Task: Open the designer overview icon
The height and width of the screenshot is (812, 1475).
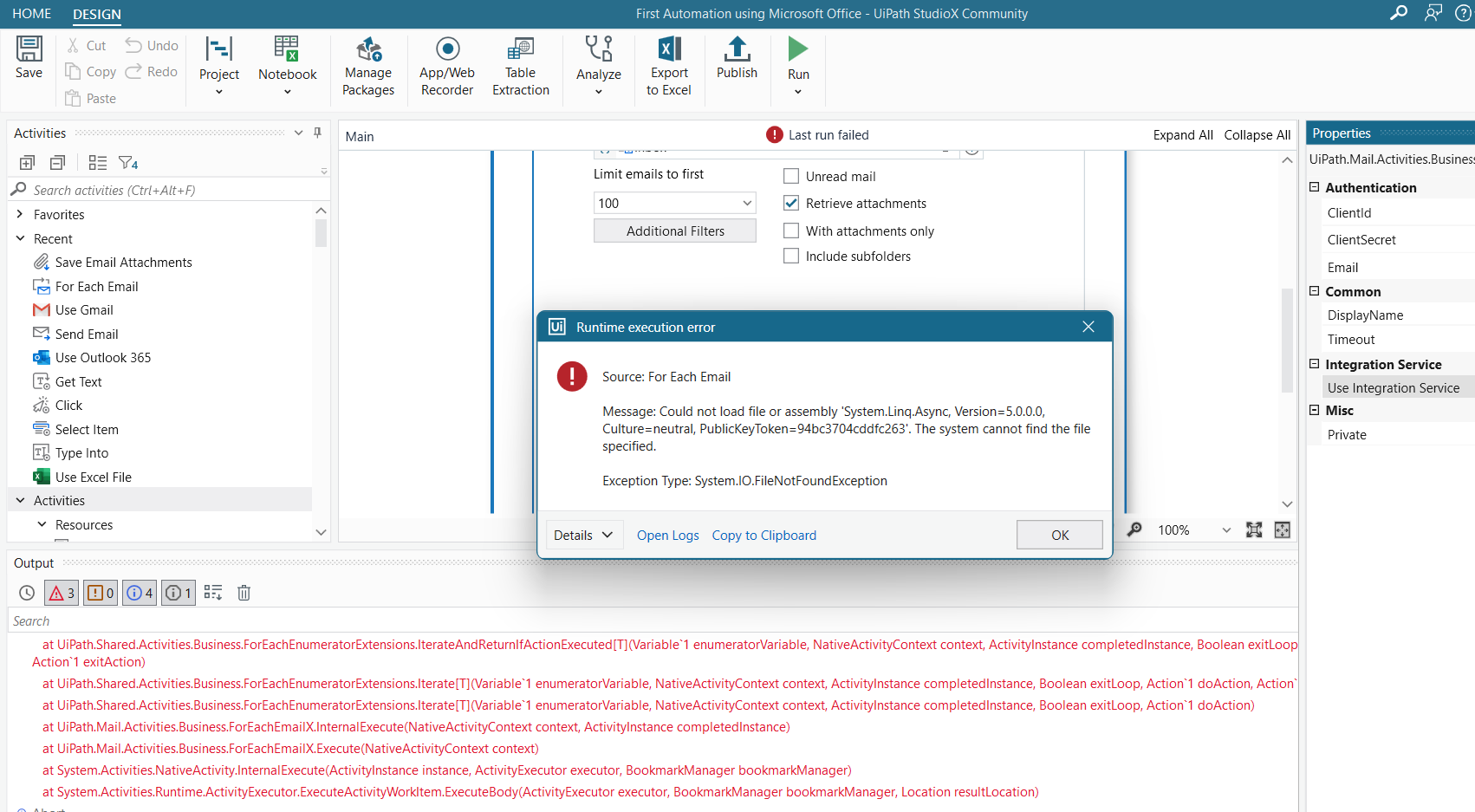Action: pyautogui.click(x=1283, y=529)
